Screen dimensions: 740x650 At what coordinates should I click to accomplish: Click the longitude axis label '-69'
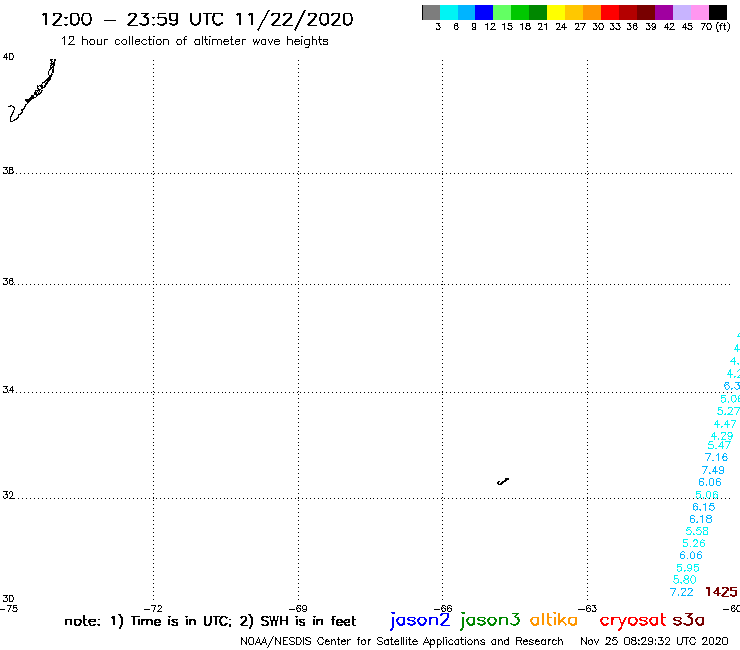(298, 609)
